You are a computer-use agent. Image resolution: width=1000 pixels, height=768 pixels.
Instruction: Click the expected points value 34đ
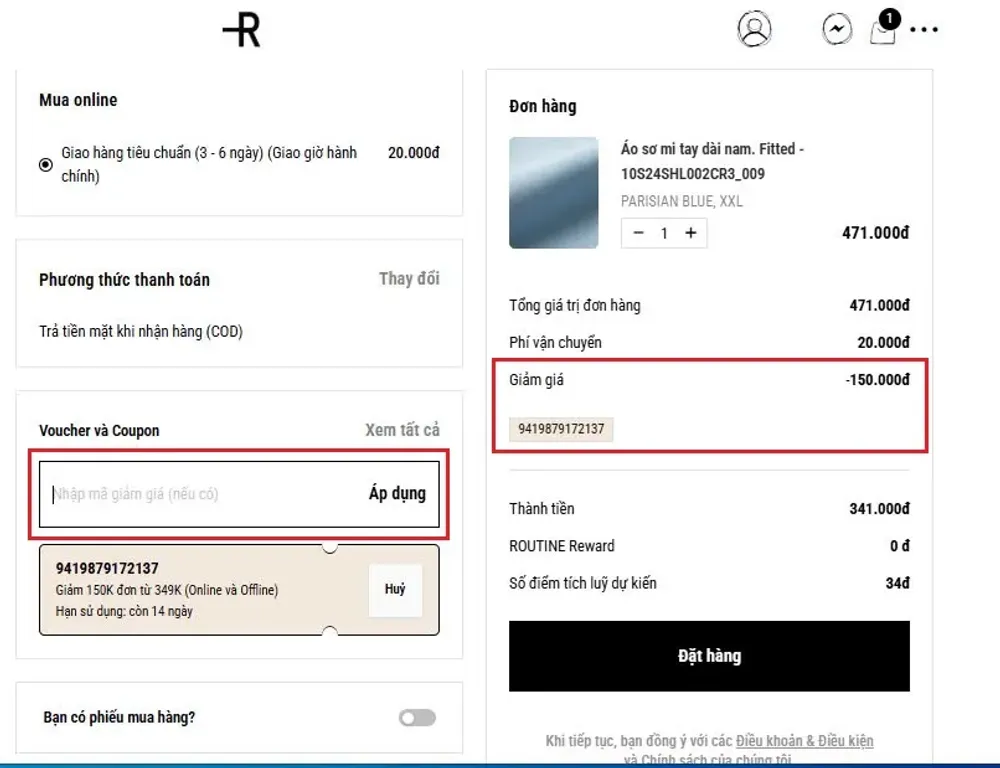point(897,583)
